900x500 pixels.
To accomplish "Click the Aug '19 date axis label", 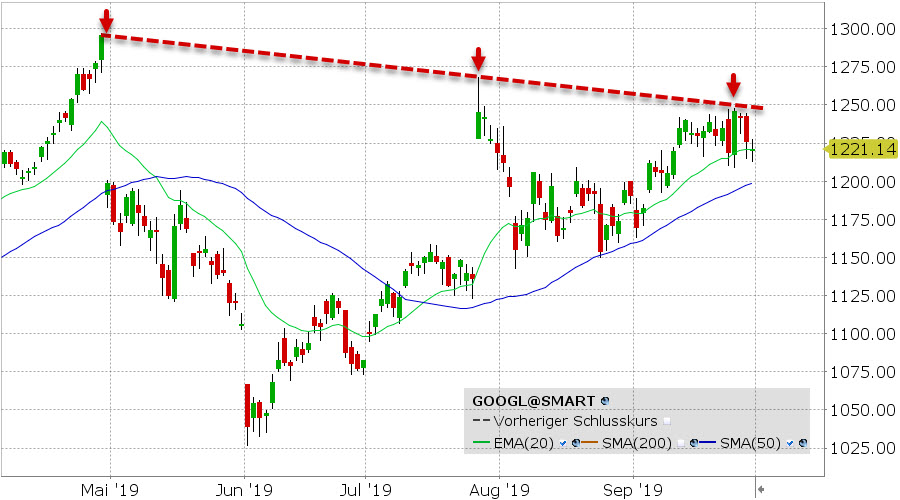I will pyautogui.click(x=499, y=490).
